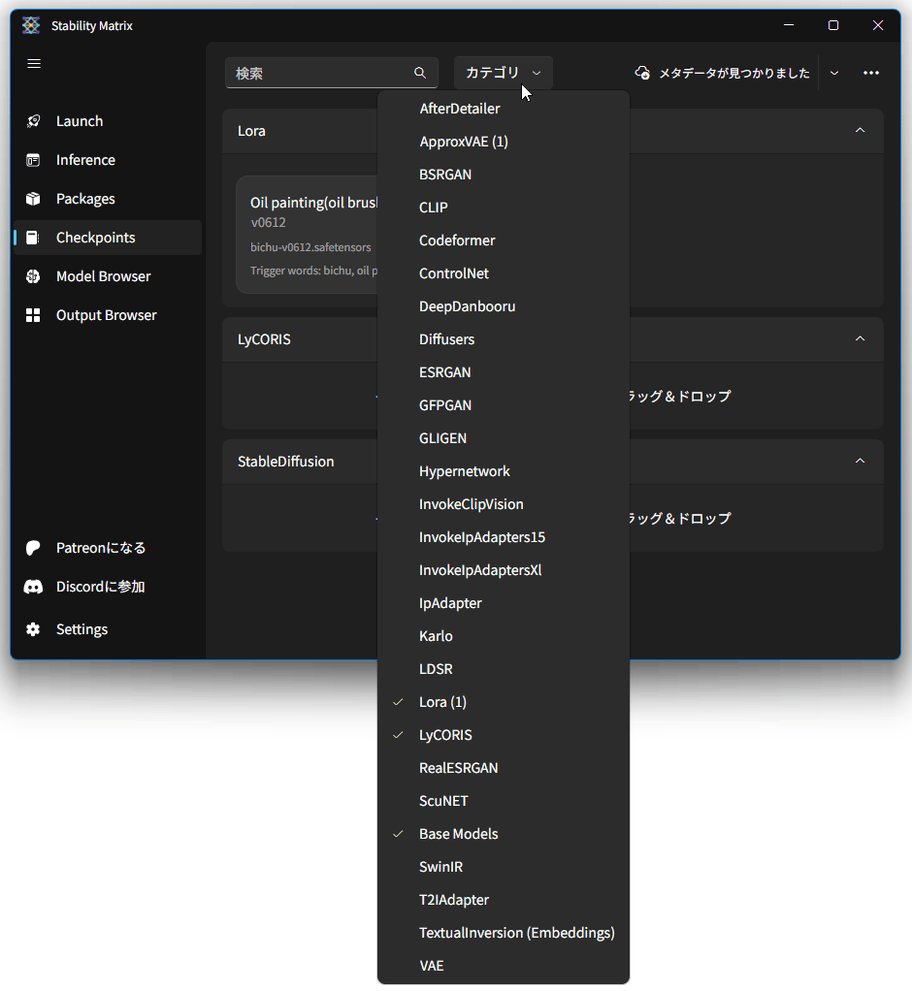The width and height of the screenshot is (912, 991).
Task: Select Codeformer in category list
Action: pyautogui.click(x=503, y=241)
